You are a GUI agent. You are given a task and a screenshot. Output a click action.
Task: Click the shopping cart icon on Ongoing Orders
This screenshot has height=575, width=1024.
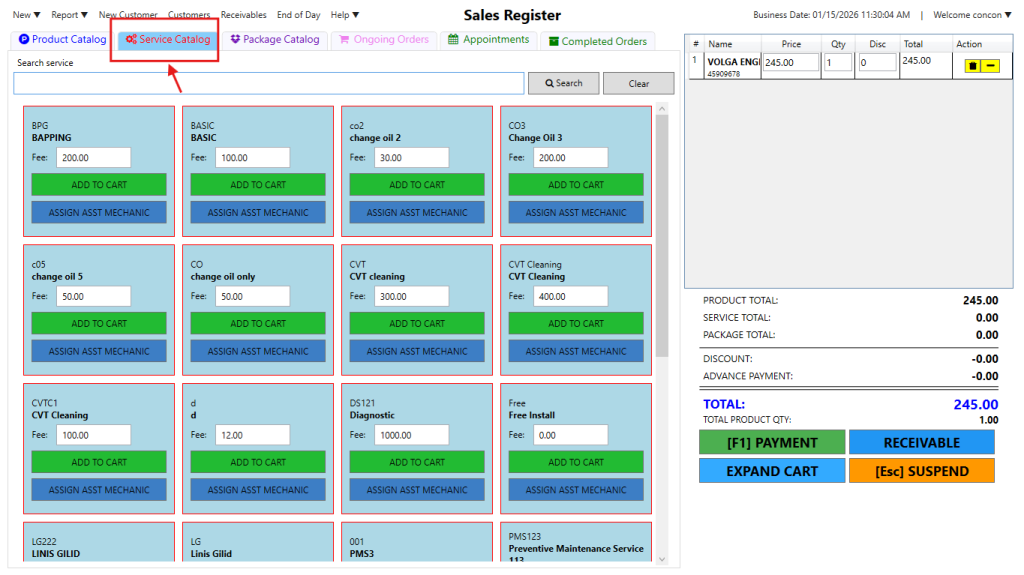click(x=344, y=40)
